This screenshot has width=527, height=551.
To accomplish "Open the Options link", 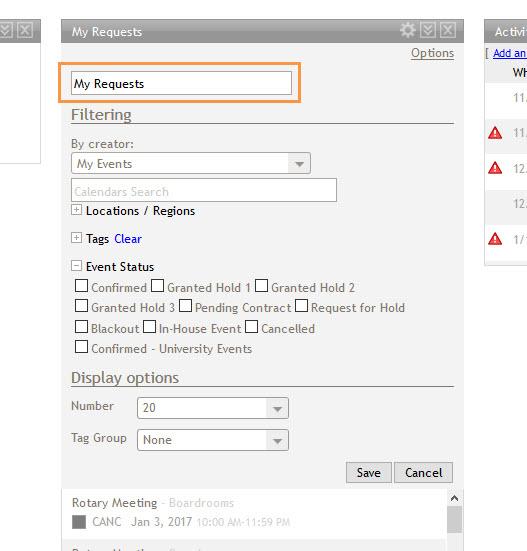I will pos(432,53).
